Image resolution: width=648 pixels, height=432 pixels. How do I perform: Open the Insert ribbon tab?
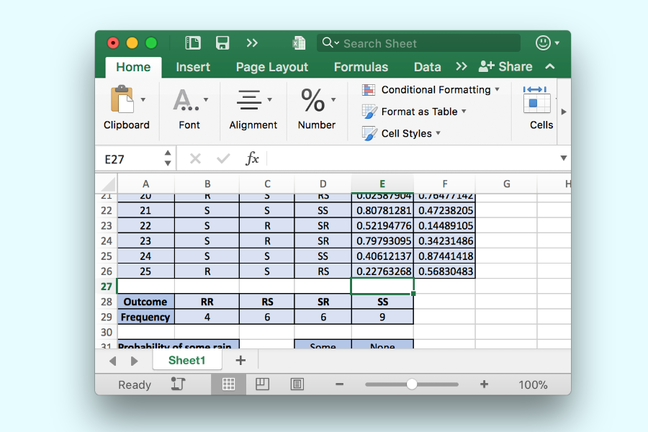pyautogui.click(x=193, y=67)
